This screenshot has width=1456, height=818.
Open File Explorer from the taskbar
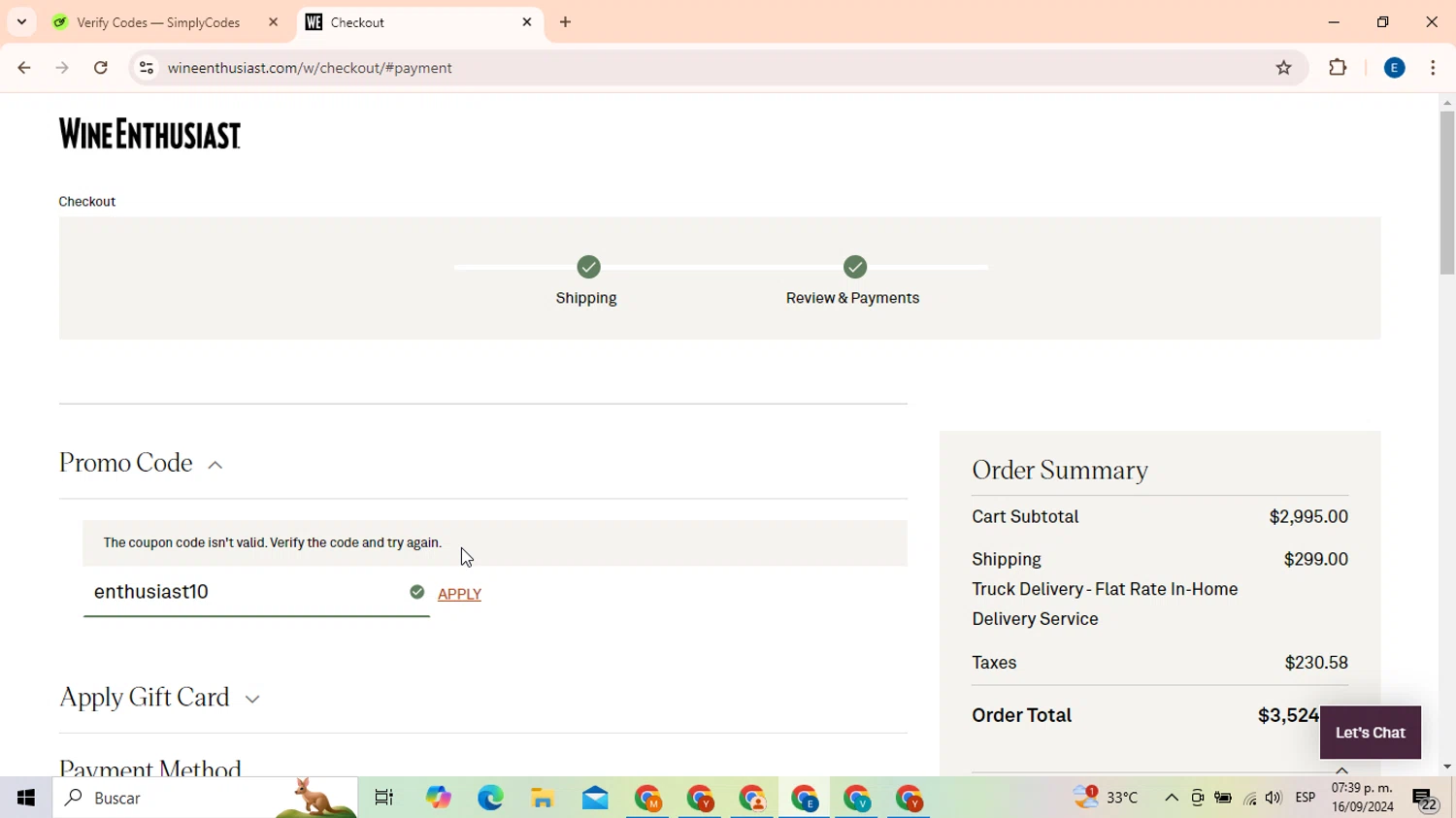tap(543, 798)
